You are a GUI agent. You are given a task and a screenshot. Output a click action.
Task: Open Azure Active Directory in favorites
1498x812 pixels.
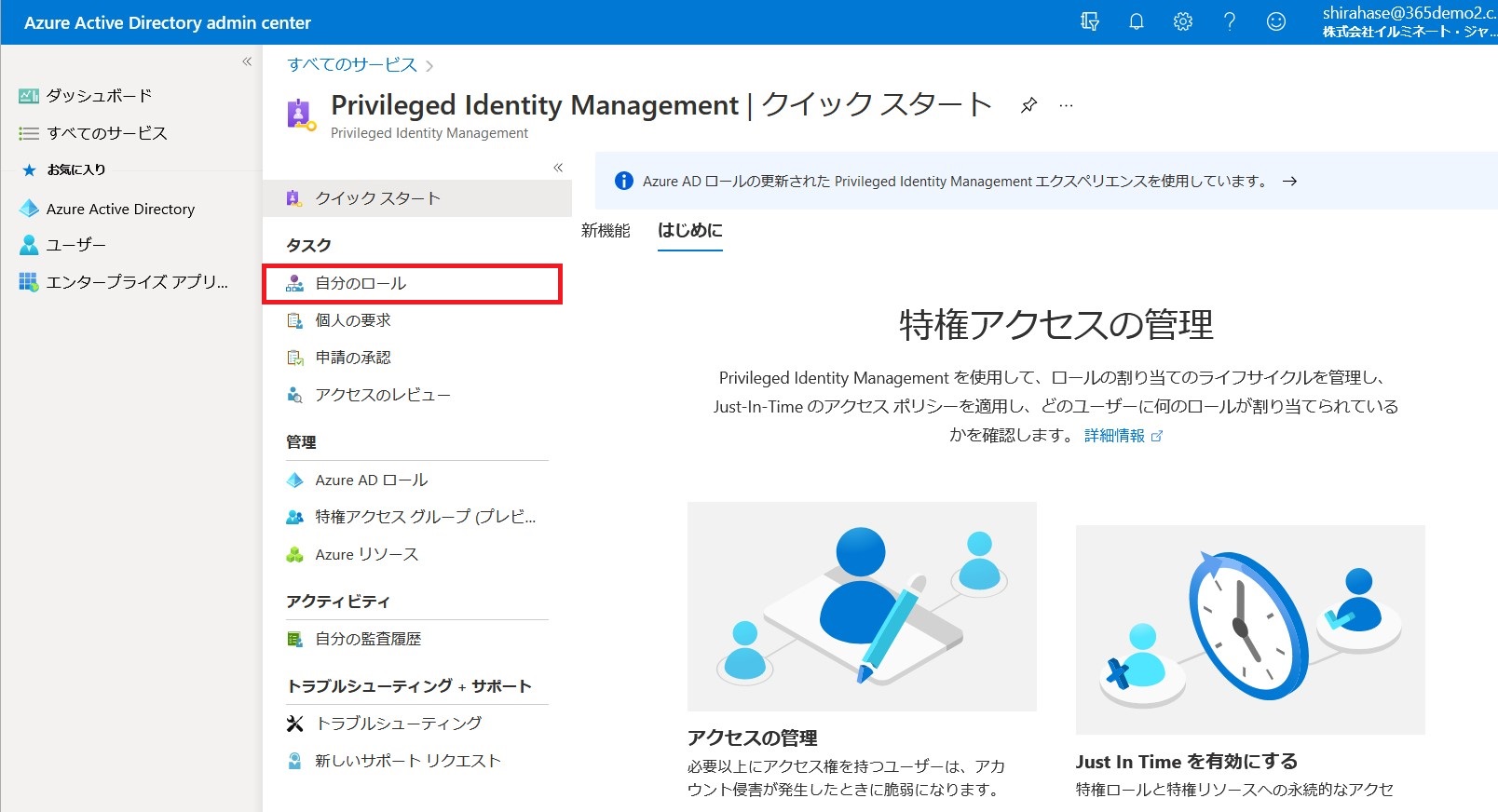tap(120, 209)
